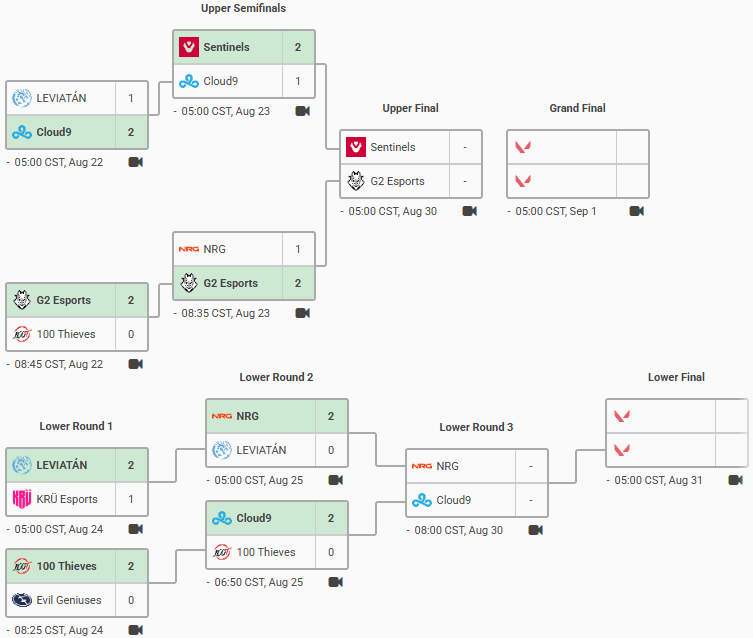Screen dimensions: 753x638
Task: Click the Evil Geniuses team logo
Action: coord(22,600)
